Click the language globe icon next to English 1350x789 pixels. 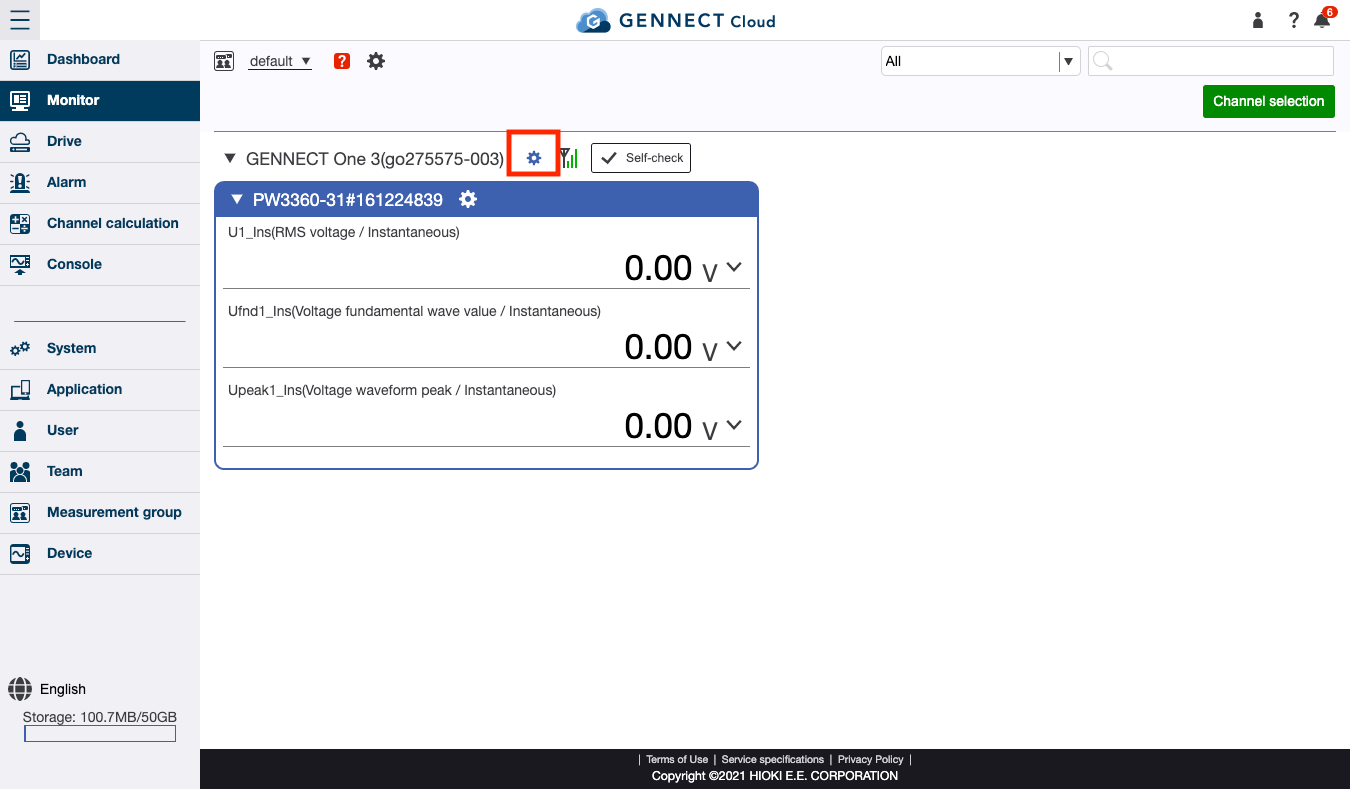coord(20,689)
